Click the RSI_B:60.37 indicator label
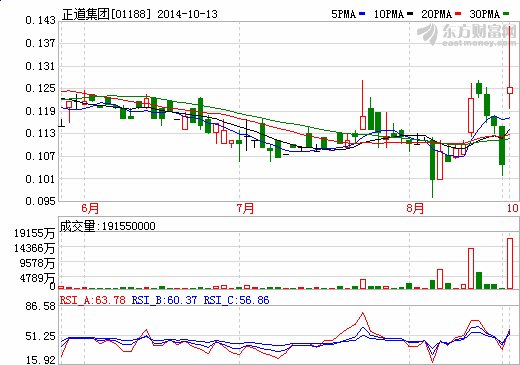This screenshot has height=365, width=520. 165,300
